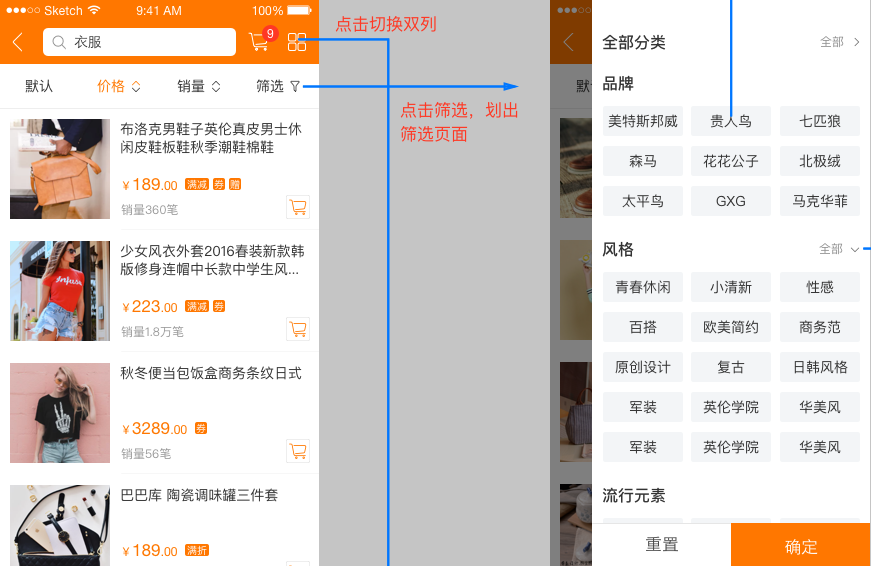
Task: Add the ¥3289.00 lunch box item to cart
Action: point(298,451)
